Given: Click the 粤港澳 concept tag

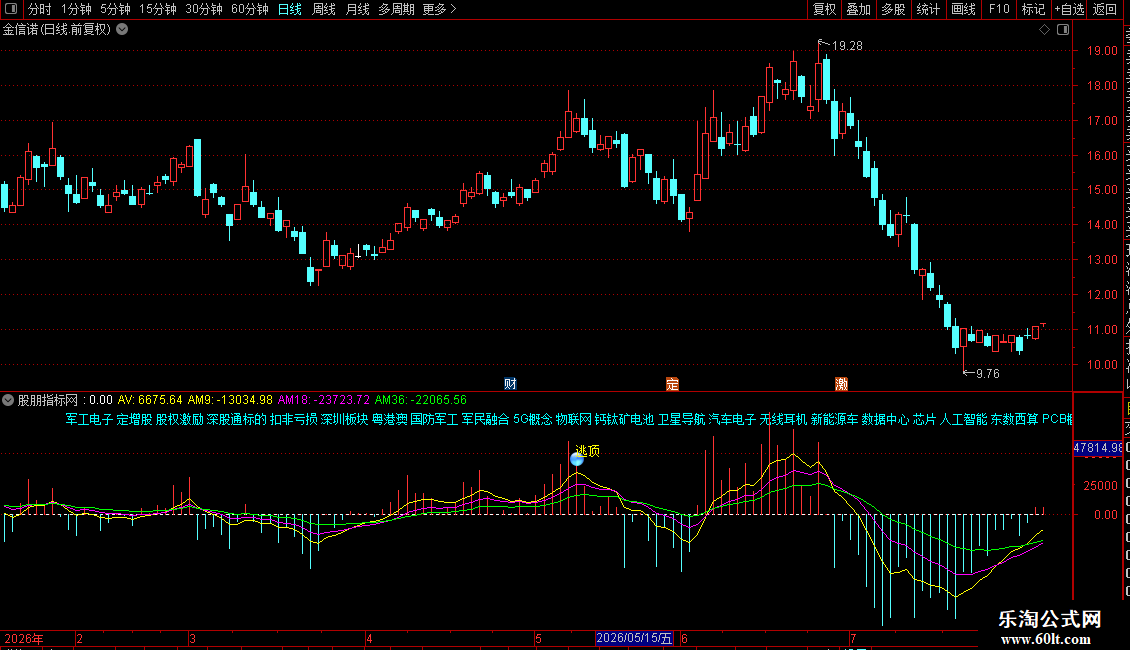Looking at the screenshot, I should point(389,419).
